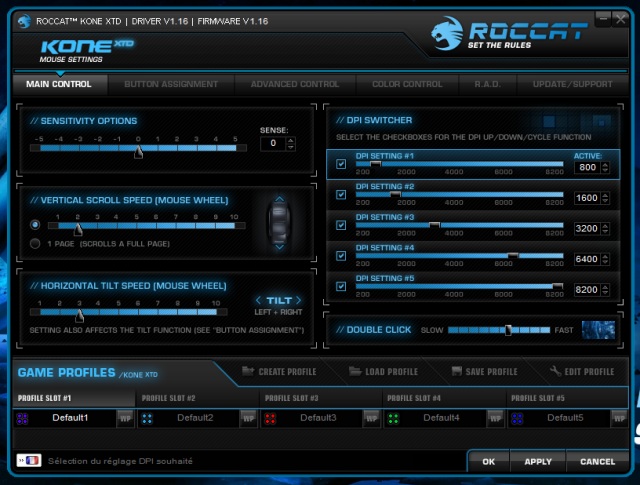Screen dimensions: 640x485
Task: Click the Default3 red profile icon
Action: (270, 418)
